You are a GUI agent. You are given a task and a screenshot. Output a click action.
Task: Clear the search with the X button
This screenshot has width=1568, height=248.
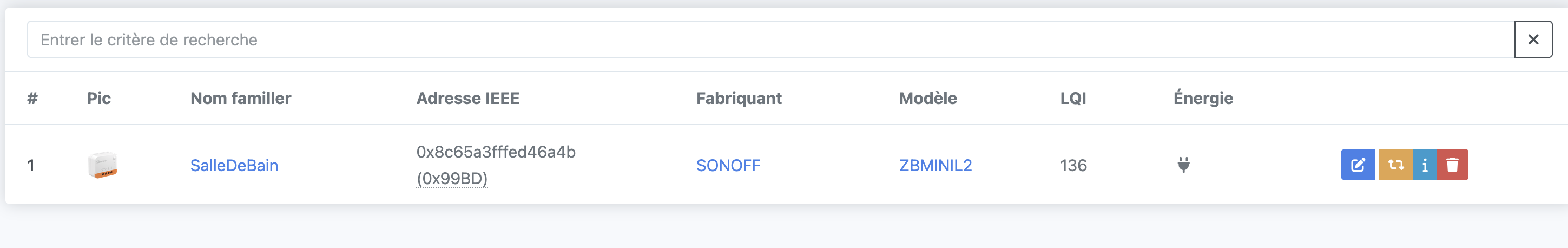pos(1533,40)
